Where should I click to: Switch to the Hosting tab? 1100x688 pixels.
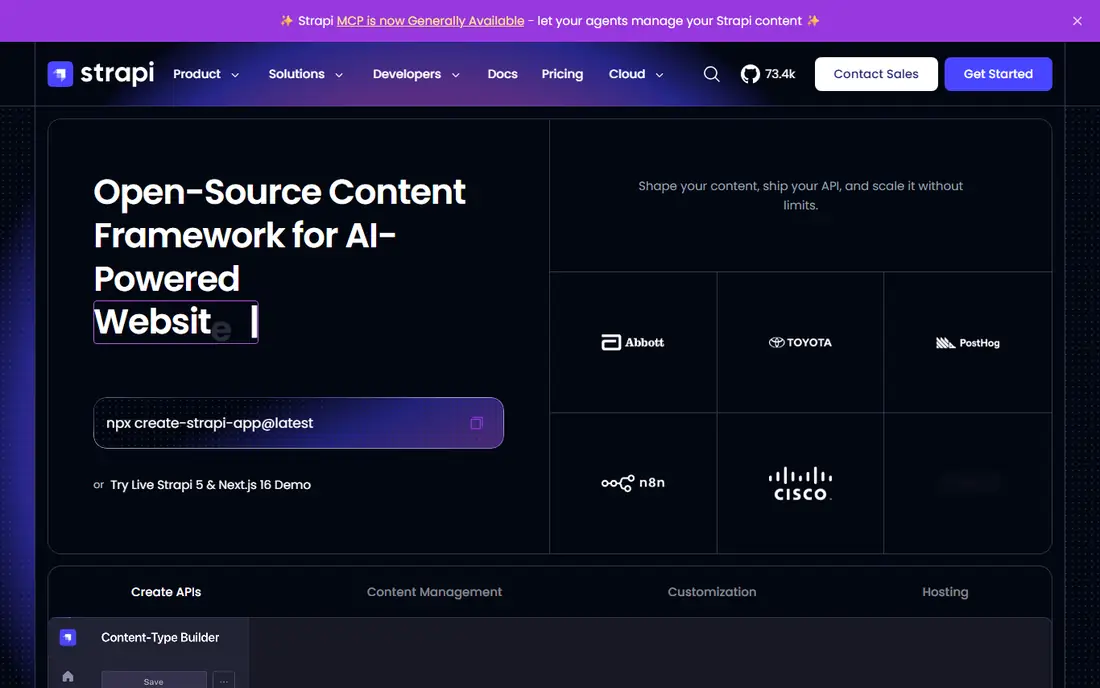coord(945,592)
